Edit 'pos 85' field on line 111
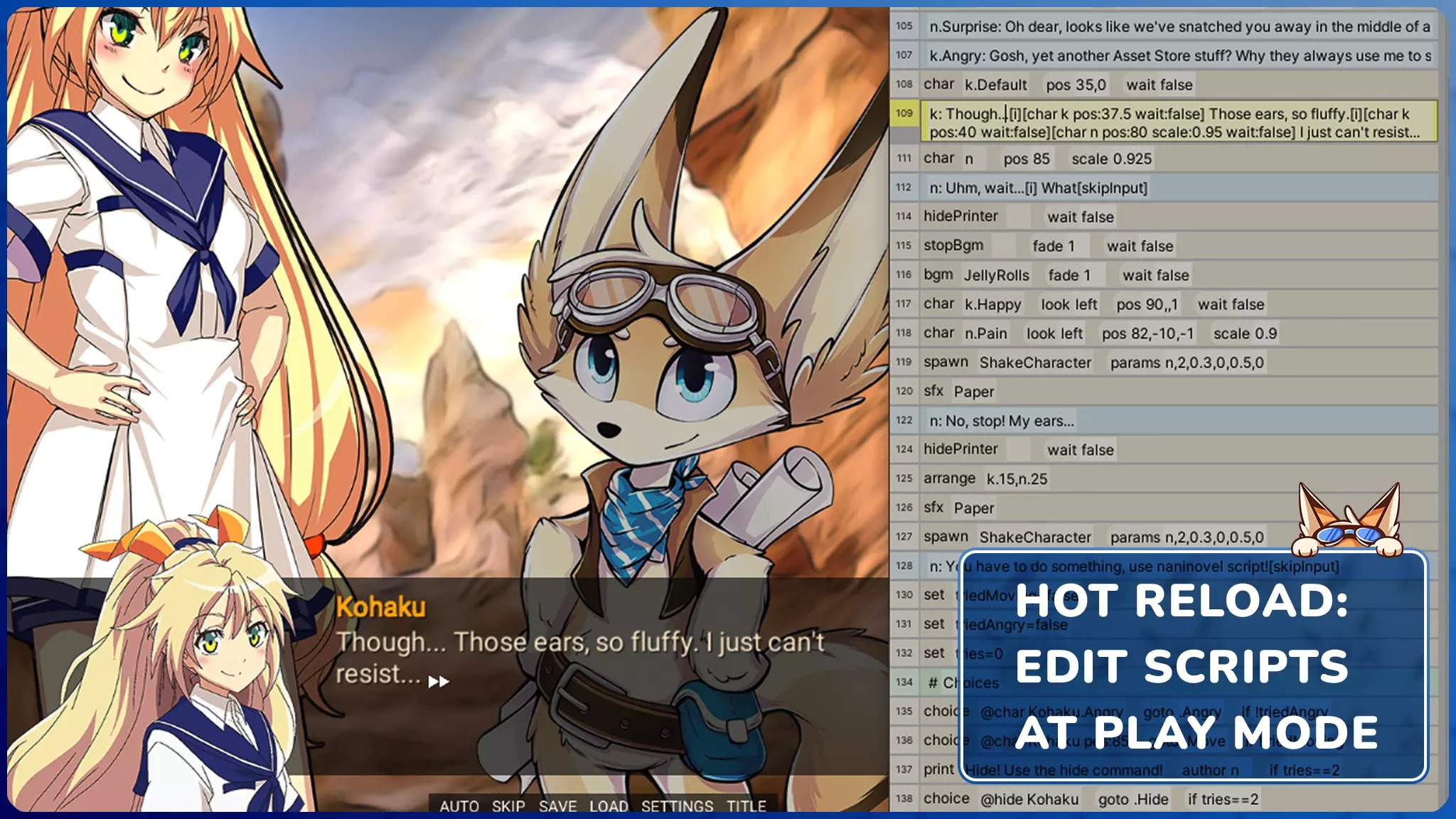Viewport: 1456px width, 819px height. (x=1026, y=159)
